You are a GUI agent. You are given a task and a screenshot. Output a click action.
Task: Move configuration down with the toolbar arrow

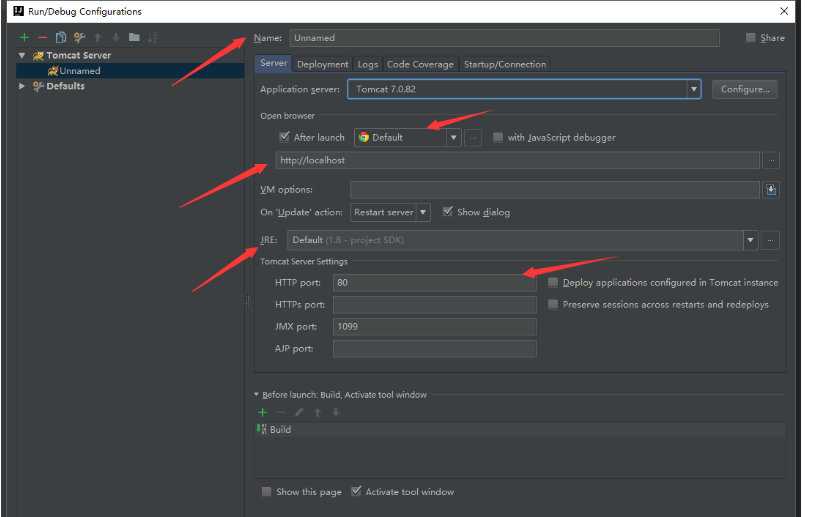coord(116,37)
